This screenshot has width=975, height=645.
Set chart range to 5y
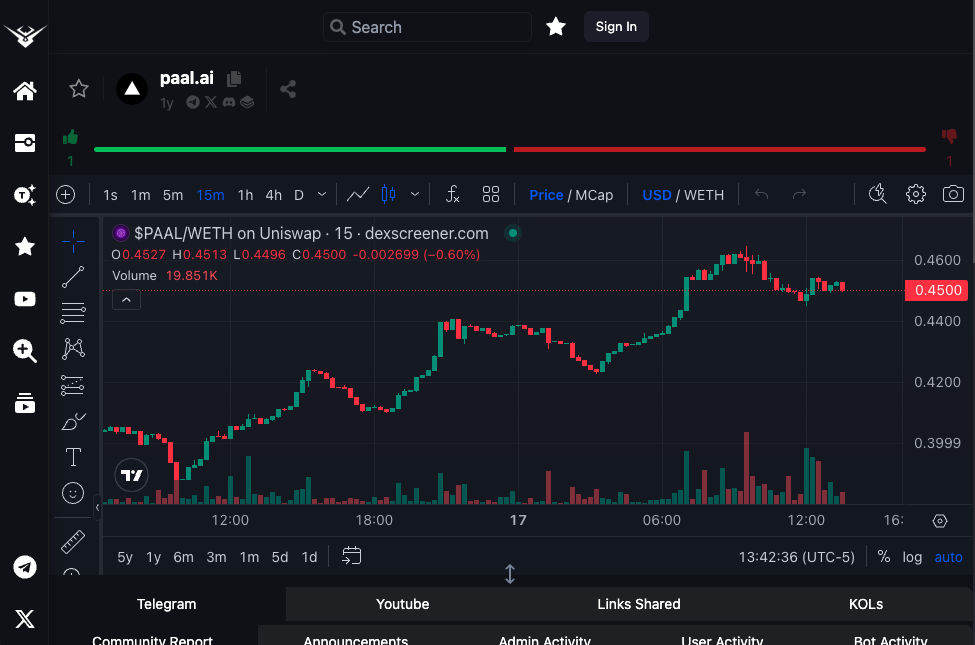point(125,557)
